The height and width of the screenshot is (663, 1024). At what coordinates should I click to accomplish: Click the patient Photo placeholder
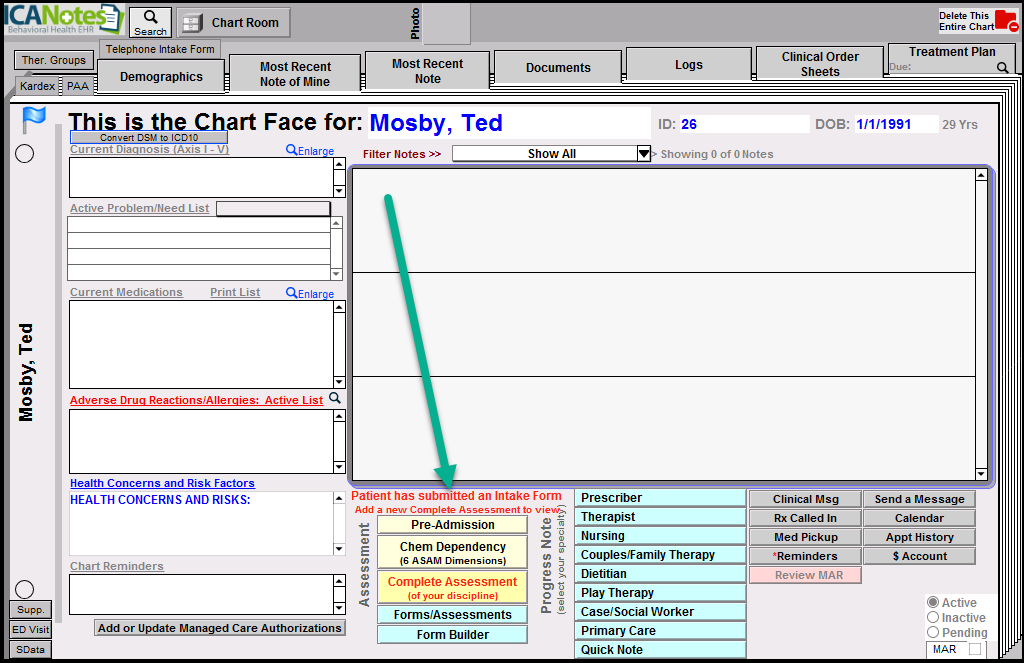[x=446, y=23]
